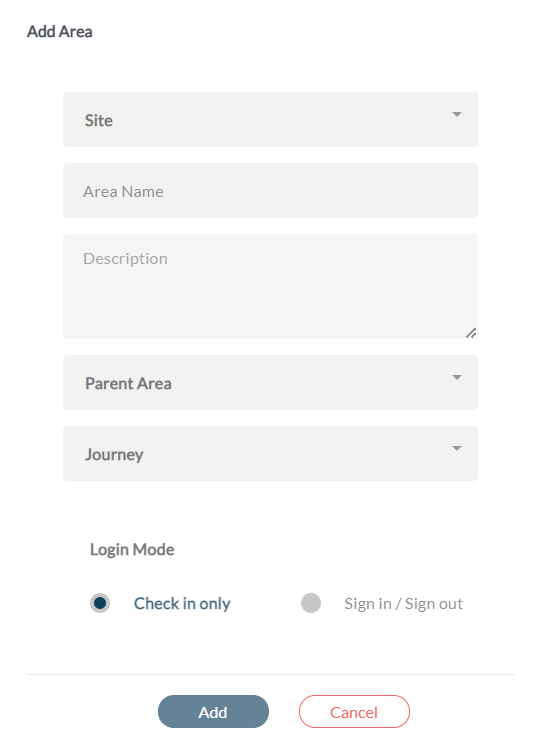Select the Check in only radio button
This screenshot has width=549, height=737.
pos(100,603)
